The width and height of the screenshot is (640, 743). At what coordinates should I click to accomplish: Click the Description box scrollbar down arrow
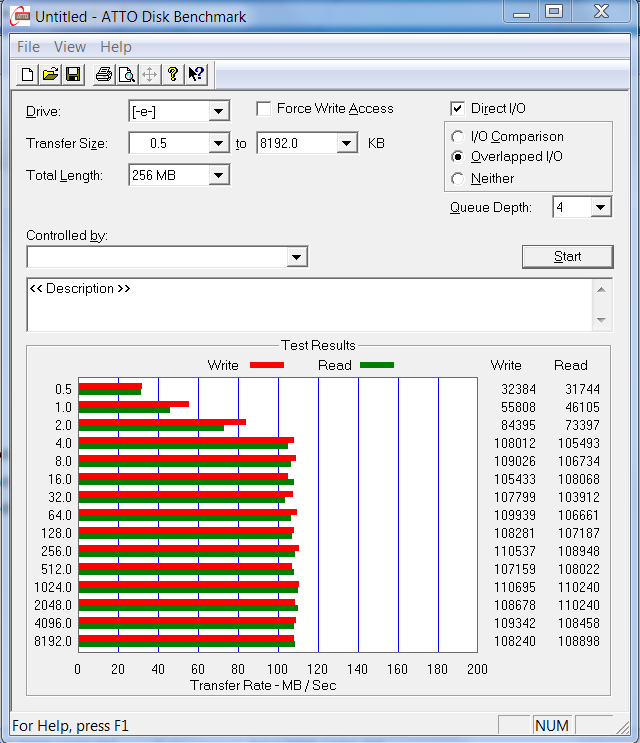pyautogui.click(x=602, y=321)
